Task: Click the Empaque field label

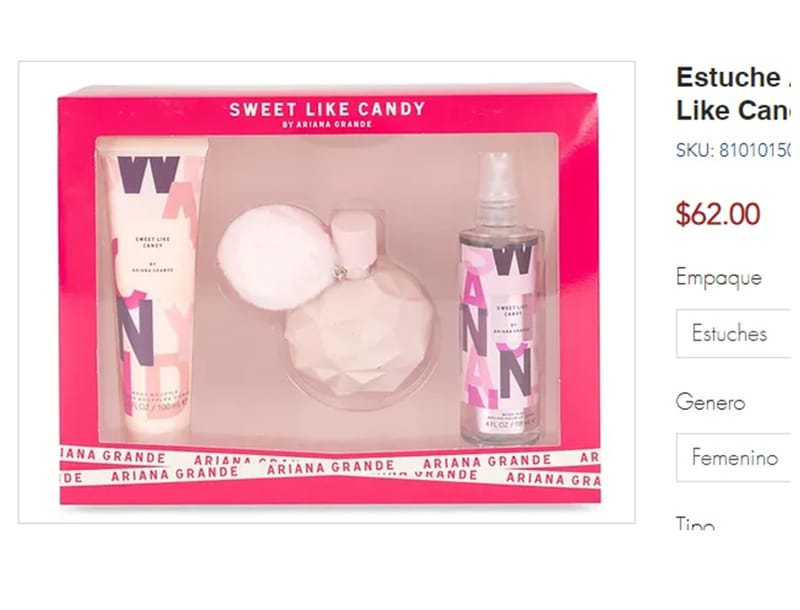Action: (718, 278)
